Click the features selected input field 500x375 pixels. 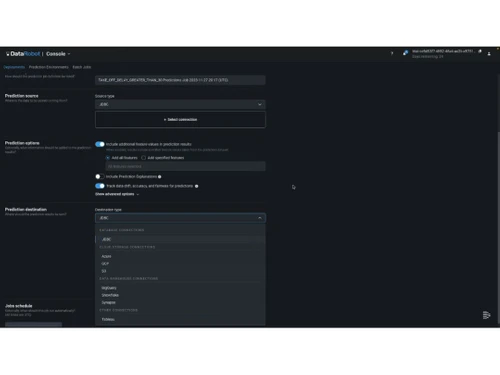pos(186,166)
